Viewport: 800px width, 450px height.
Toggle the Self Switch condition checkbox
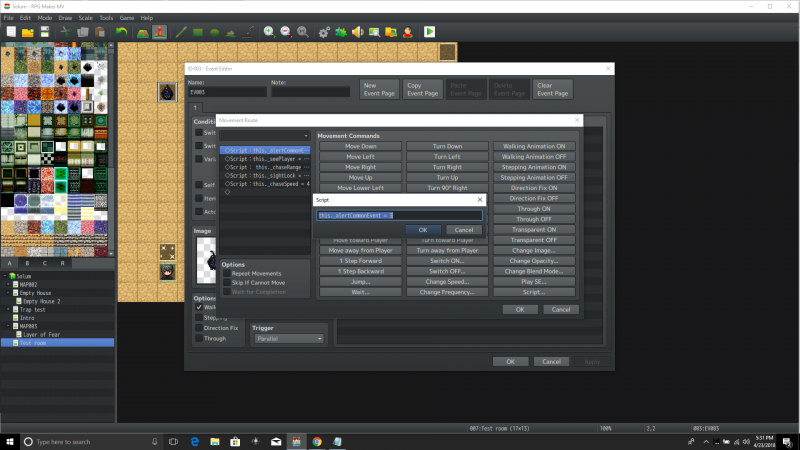(199, 185)
